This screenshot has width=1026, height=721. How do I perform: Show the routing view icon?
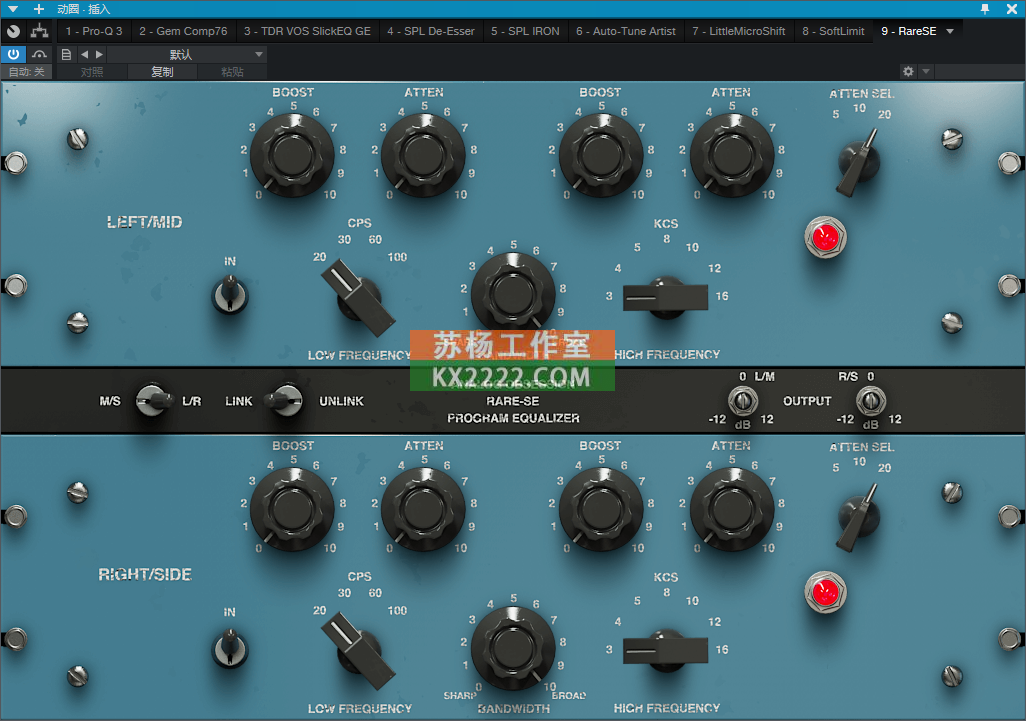pos(40,31)
